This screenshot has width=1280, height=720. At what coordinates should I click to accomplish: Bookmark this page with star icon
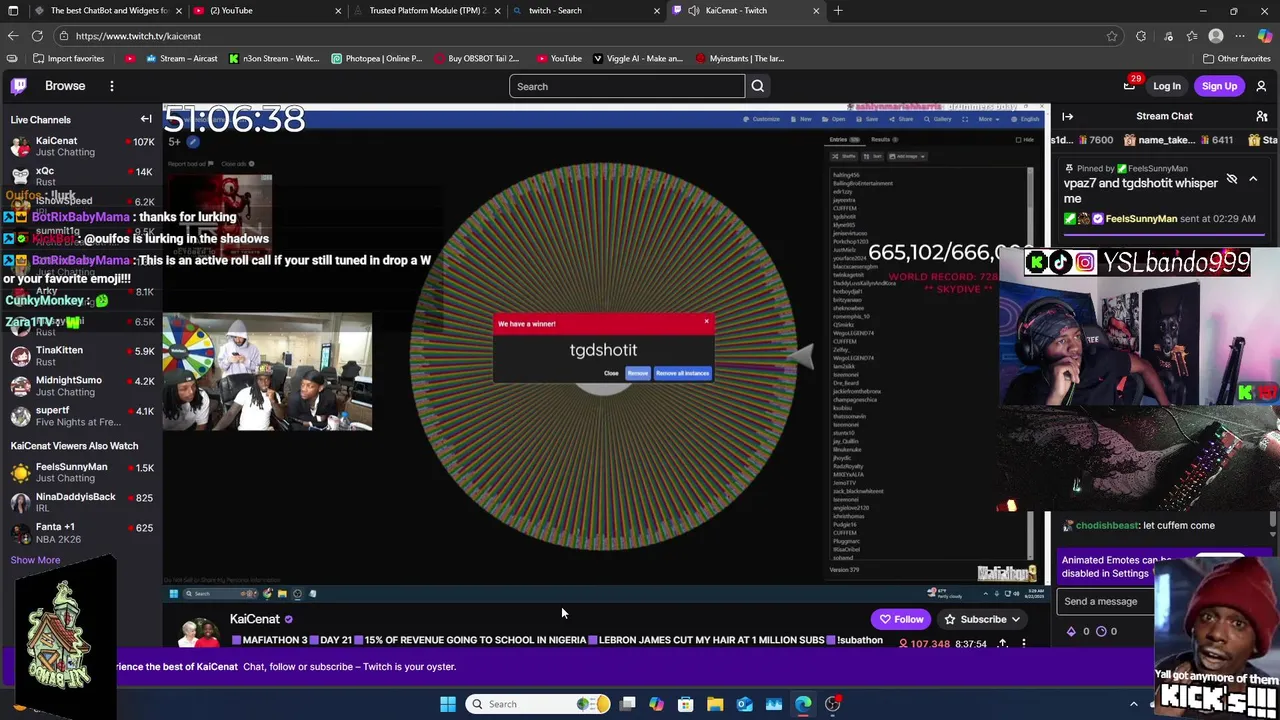tap(1112, 36)
